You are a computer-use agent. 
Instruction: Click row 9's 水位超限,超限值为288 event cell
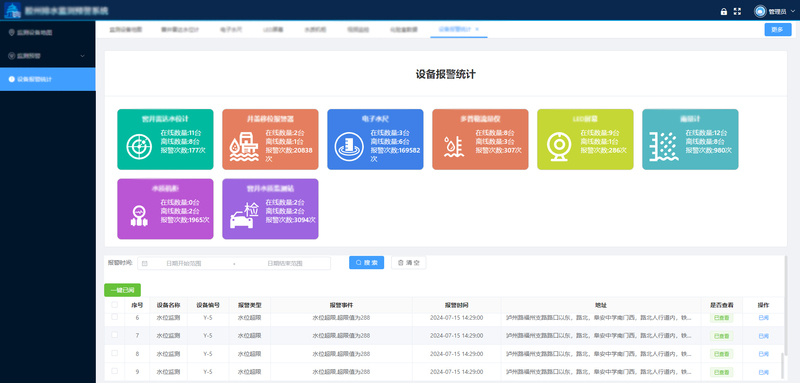(341, 372)
